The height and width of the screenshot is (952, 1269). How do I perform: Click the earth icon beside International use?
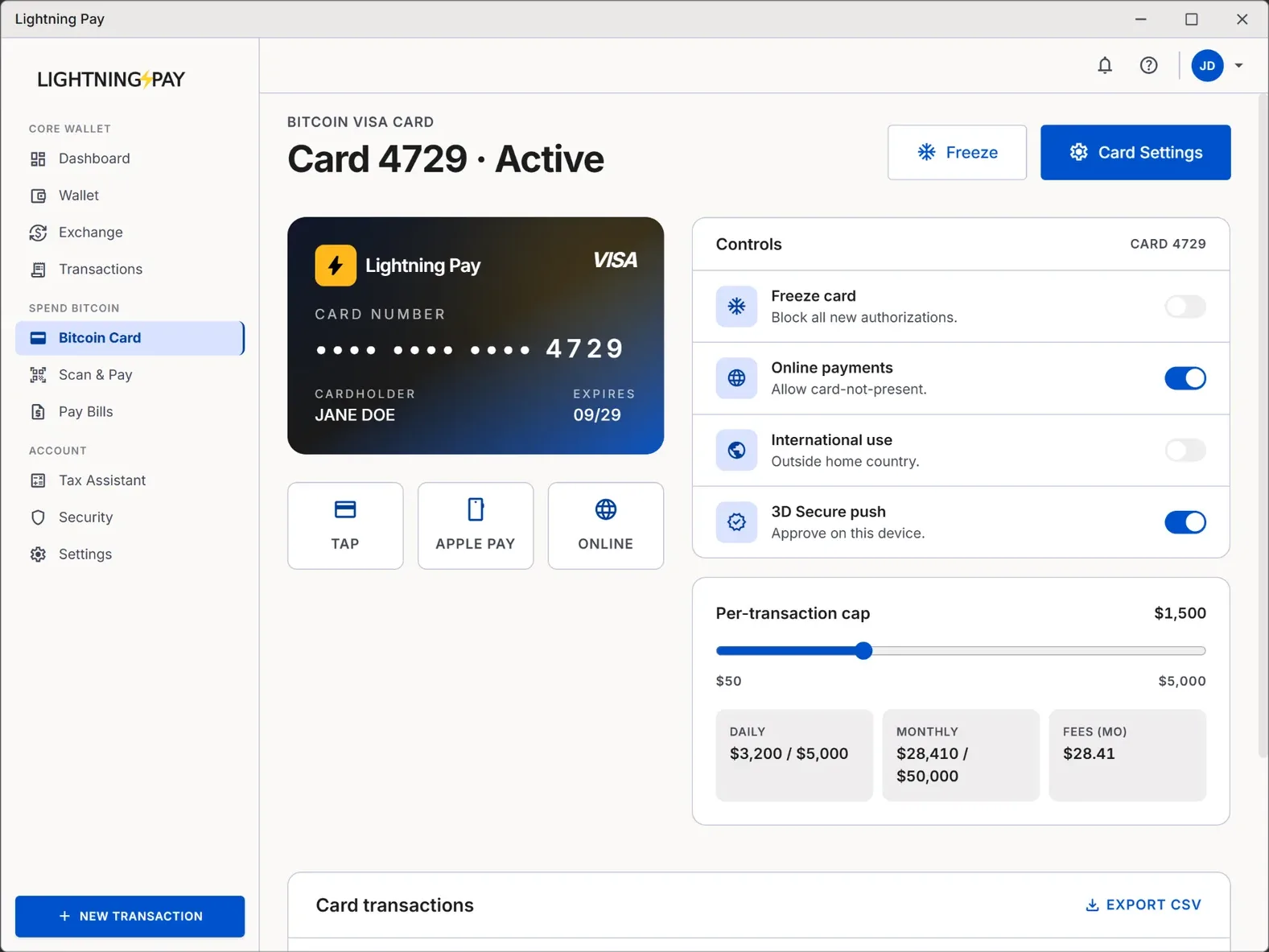point(736,451)
